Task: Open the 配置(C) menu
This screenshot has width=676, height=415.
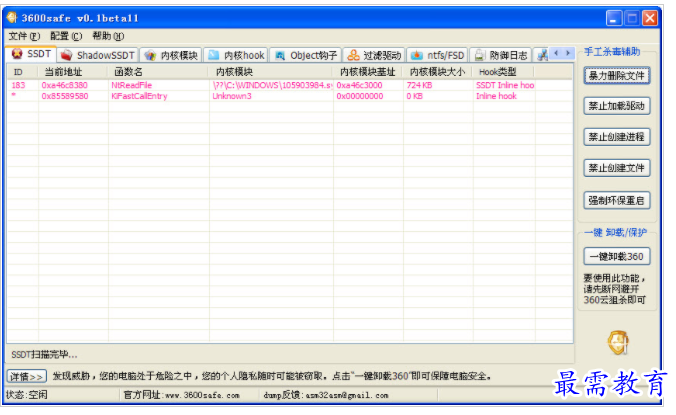Action: pos(66,36)
